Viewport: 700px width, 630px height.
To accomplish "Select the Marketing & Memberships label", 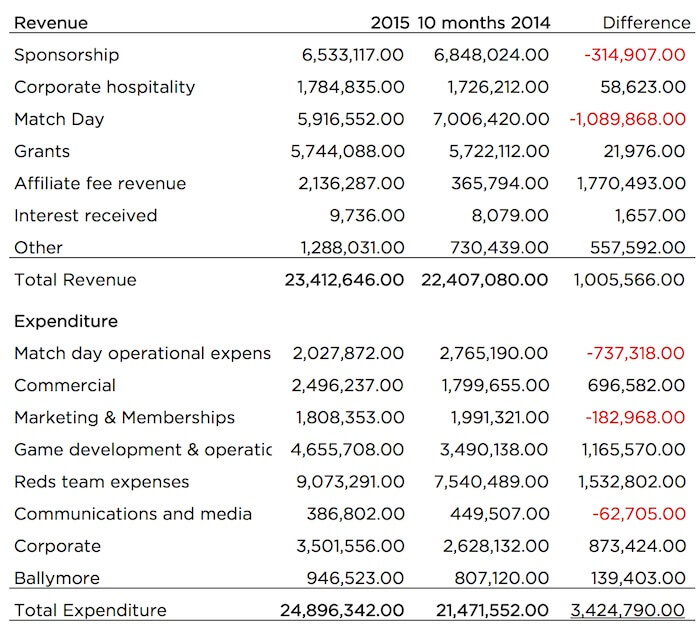I will (x=125, y=417).
